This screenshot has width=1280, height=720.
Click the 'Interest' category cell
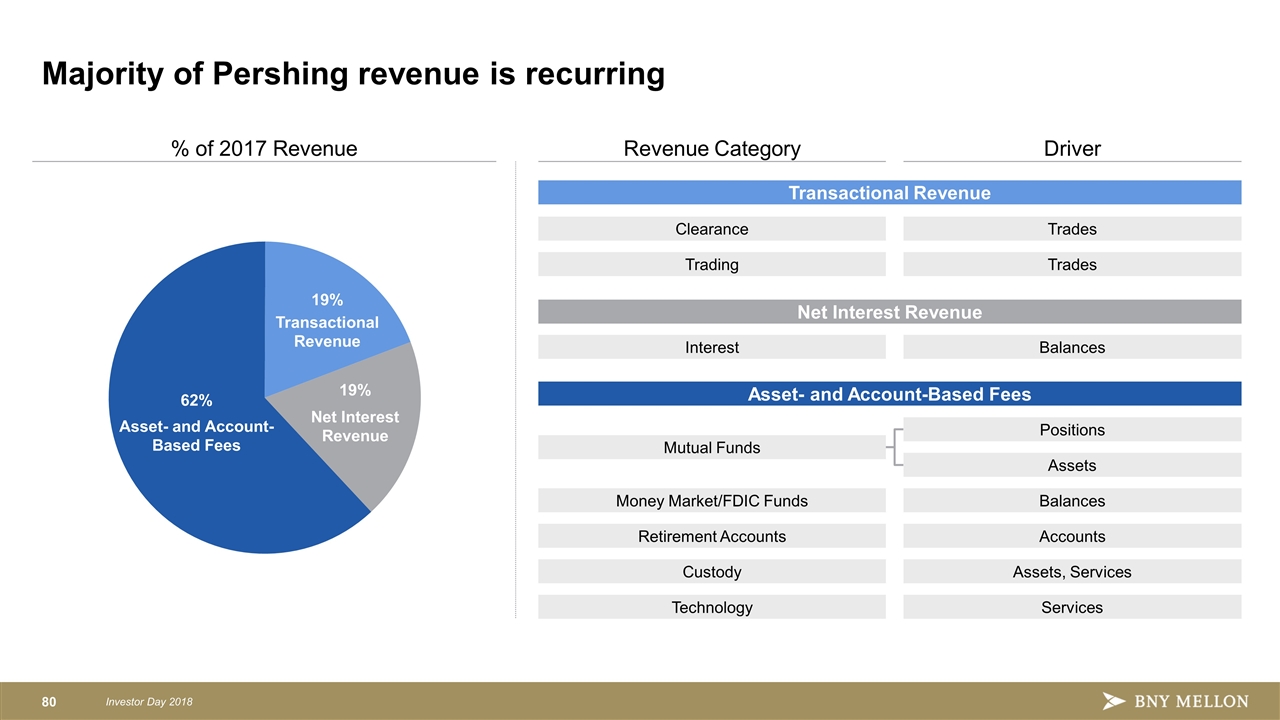click(712, 347)
